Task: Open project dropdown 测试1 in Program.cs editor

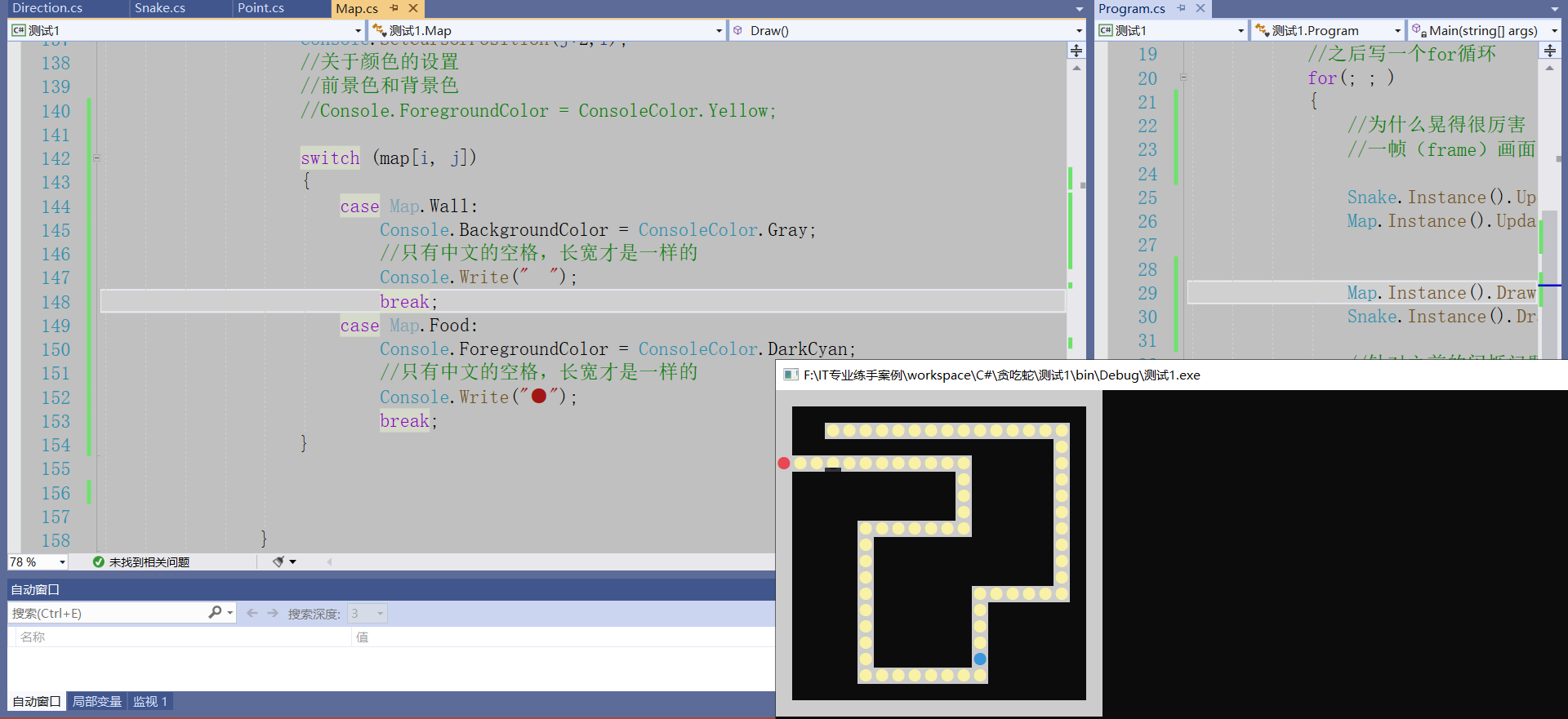Action: [1171, 30]
